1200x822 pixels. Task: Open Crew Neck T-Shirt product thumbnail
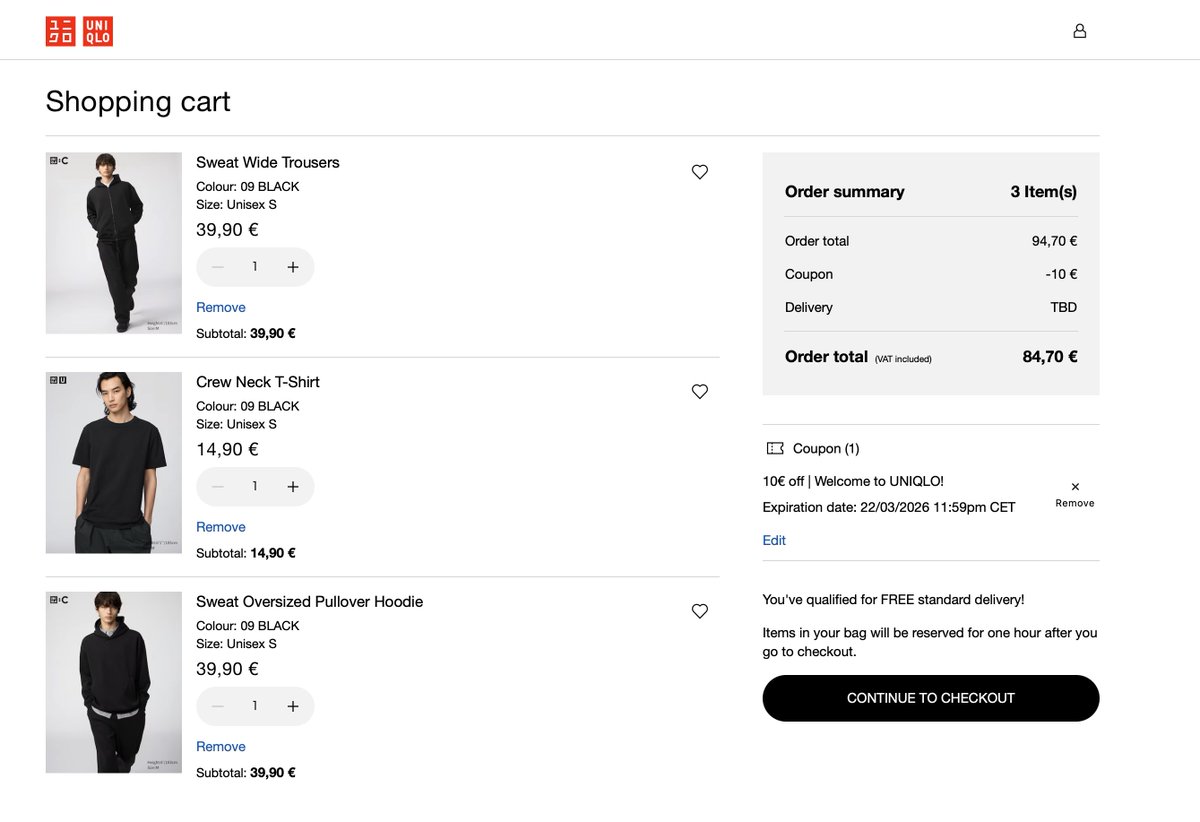(x=113, y=463)
